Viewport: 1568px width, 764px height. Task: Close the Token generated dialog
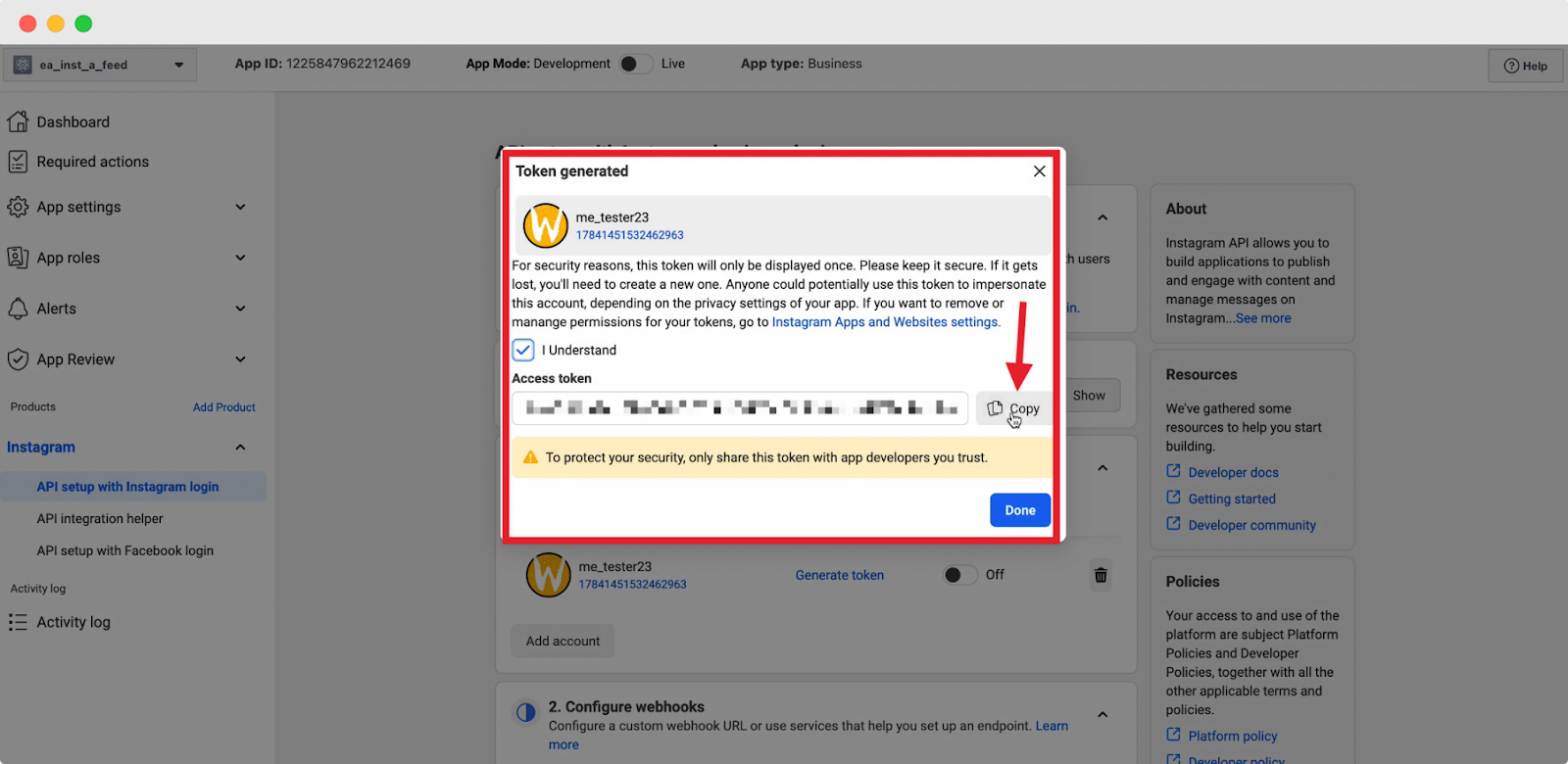click(1039, 171)
